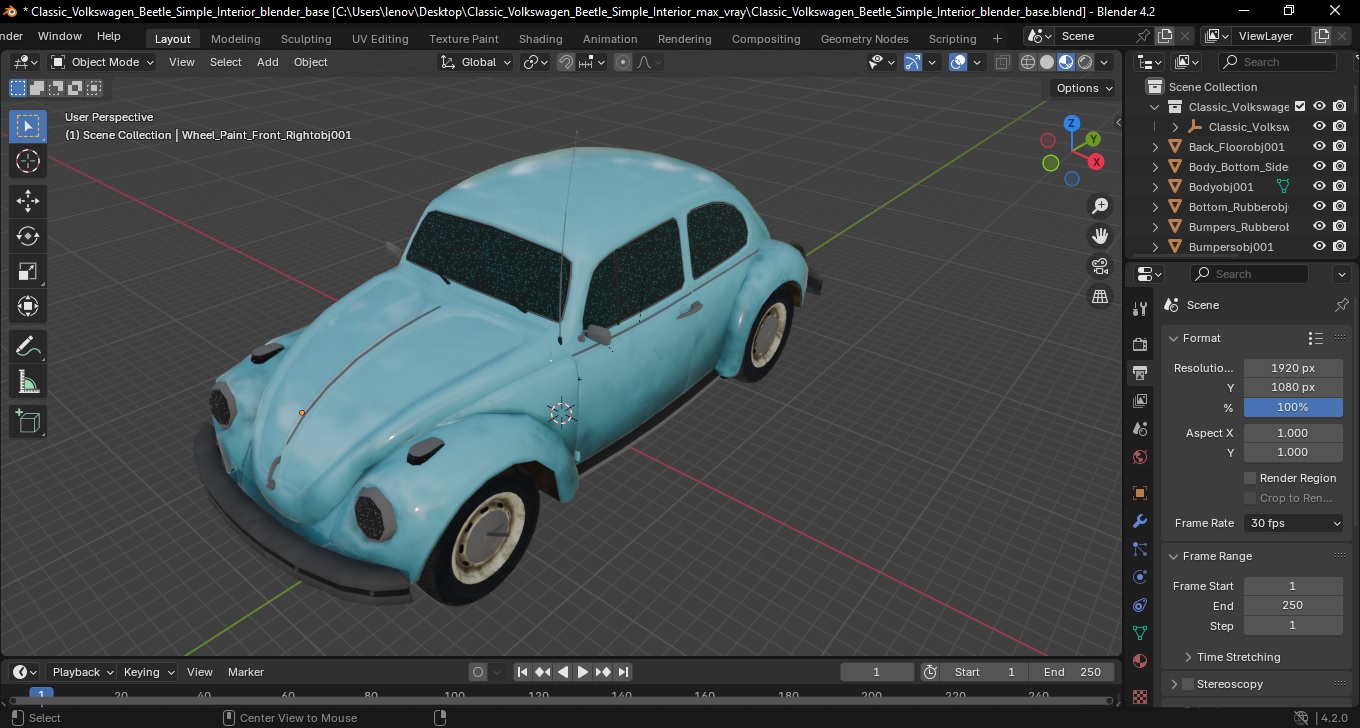Open the Playback dropdown menu
Image resolution: width=1360 pixels, height=728 pixels.
[83, 672]
